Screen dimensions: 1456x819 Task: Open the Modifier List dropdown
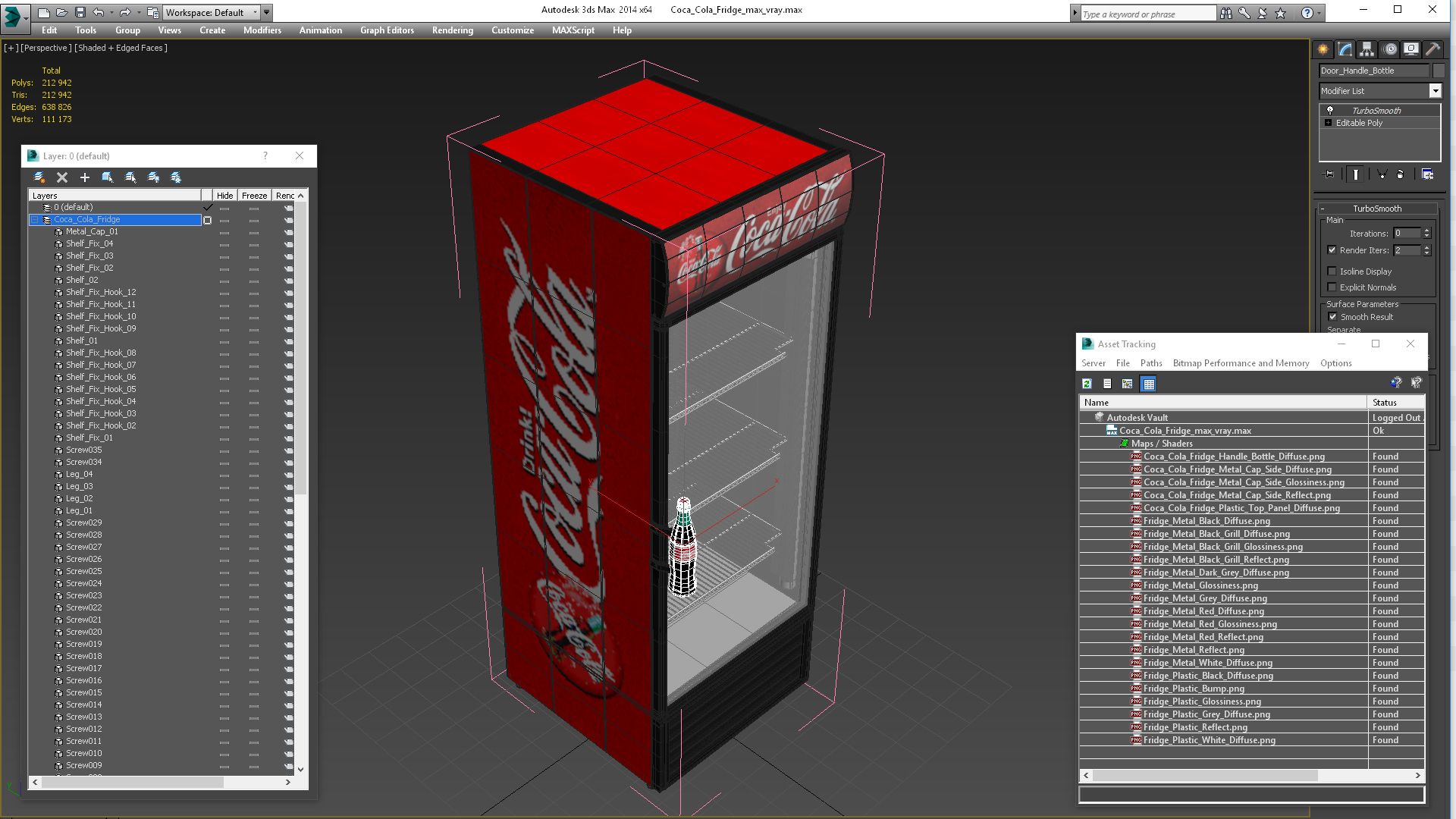click(1435, 91)
